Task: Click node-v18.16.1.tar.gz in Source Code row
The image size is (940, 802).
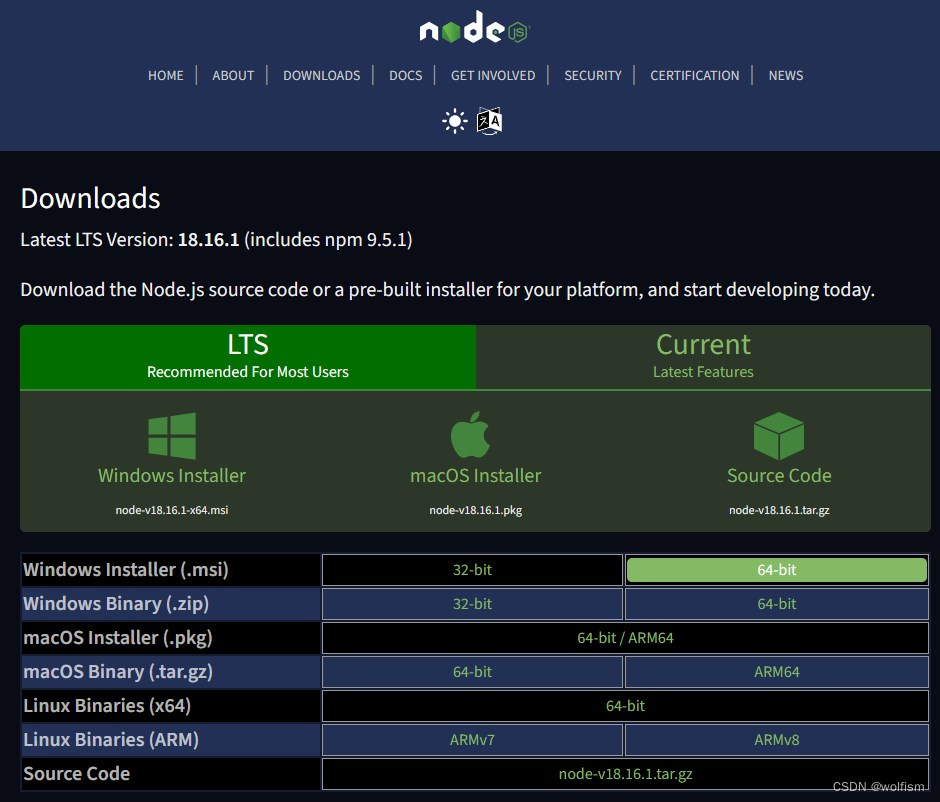Action: pos(625,774)
